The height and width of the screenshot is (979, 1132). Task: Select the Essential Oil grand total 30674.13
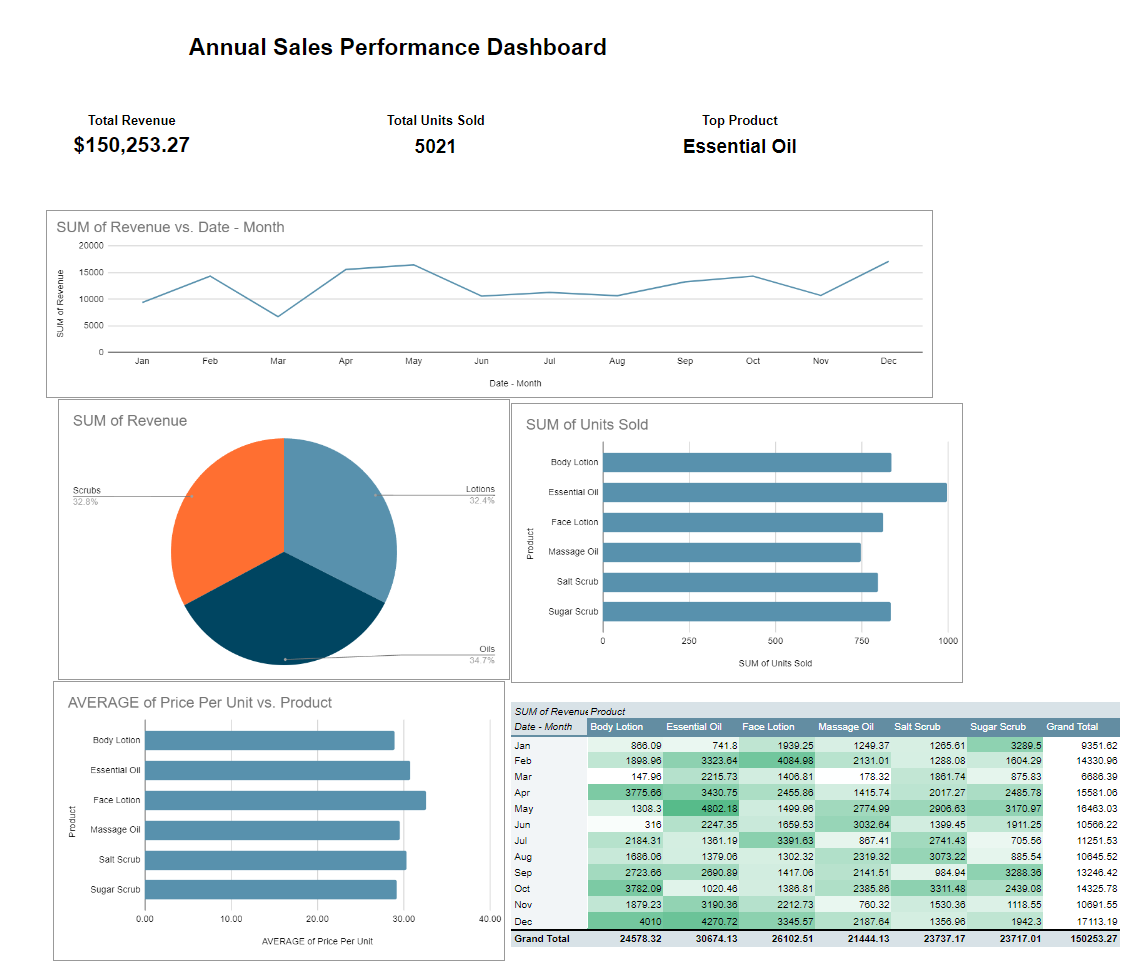tap(700, 939)
